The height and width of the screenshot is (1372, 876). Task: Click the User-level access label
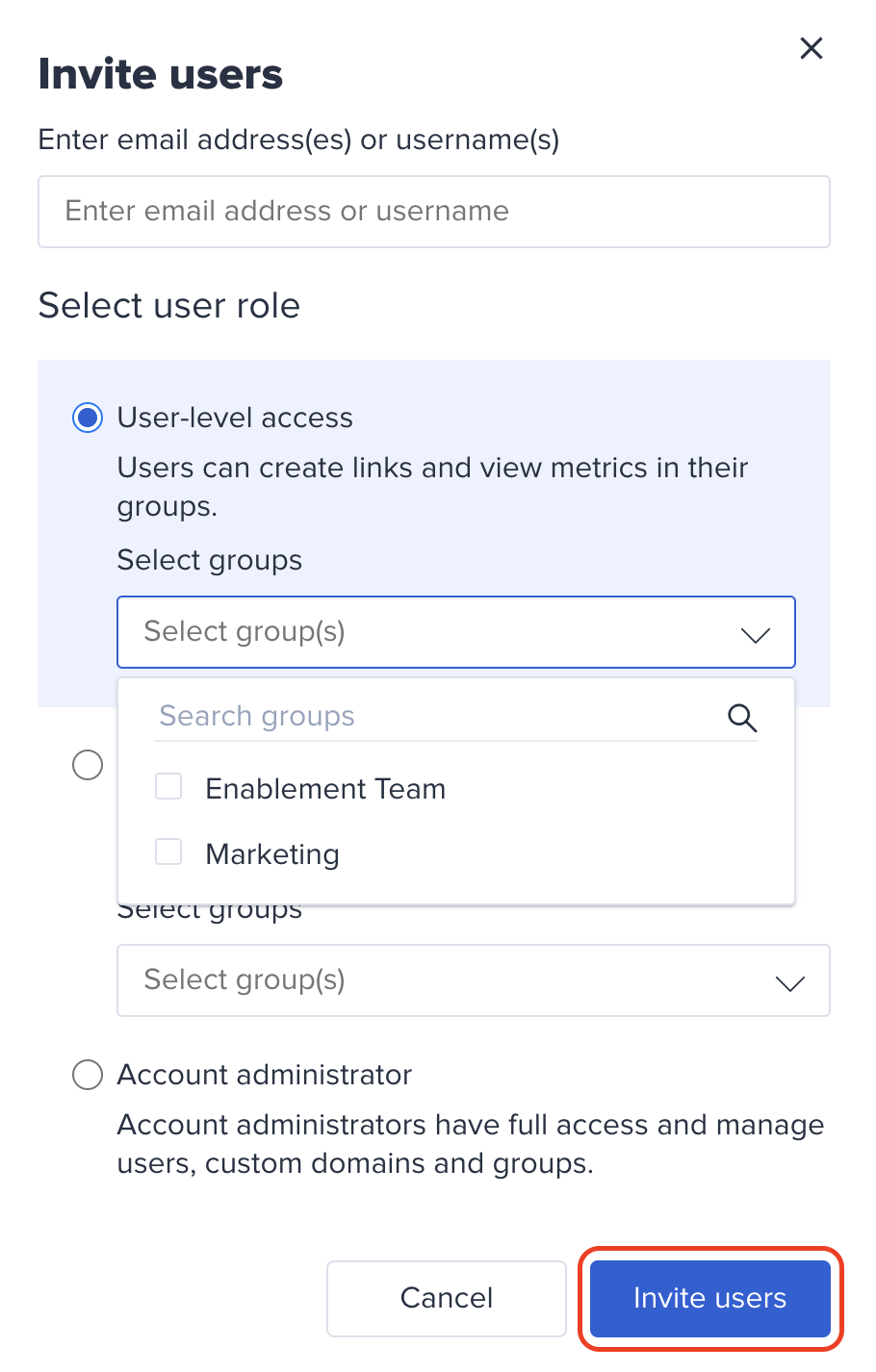(x=235, y=418)
